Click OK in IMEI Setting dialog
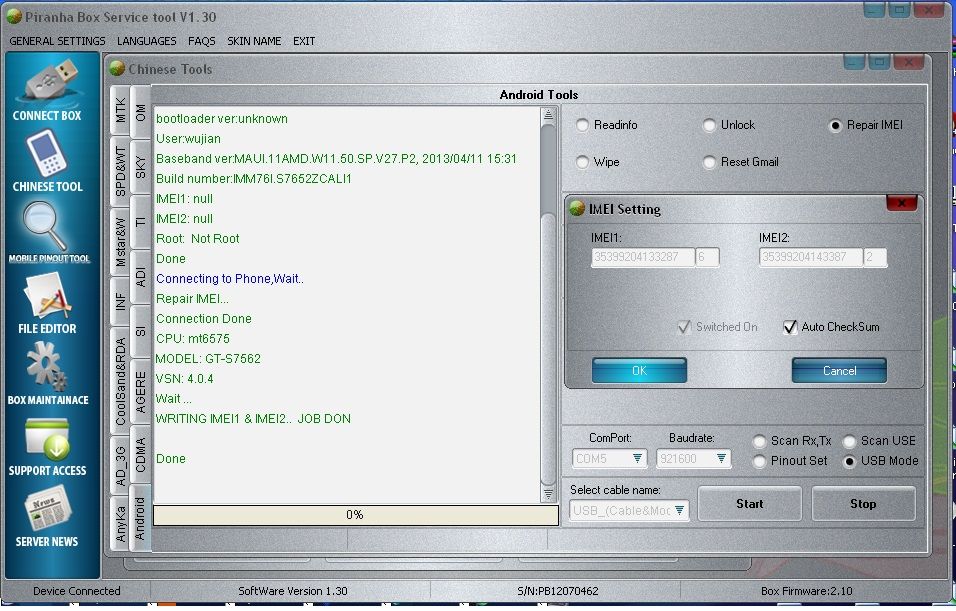Viewport: 956px width, 611px height. 639,371
